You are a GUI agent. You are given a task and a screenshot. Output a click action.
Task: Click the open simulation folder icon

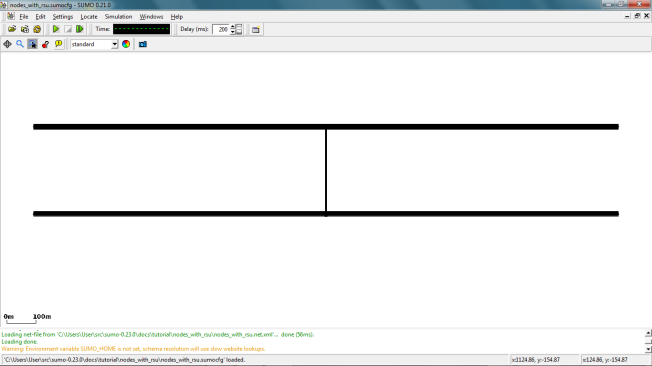click(12, 29)
